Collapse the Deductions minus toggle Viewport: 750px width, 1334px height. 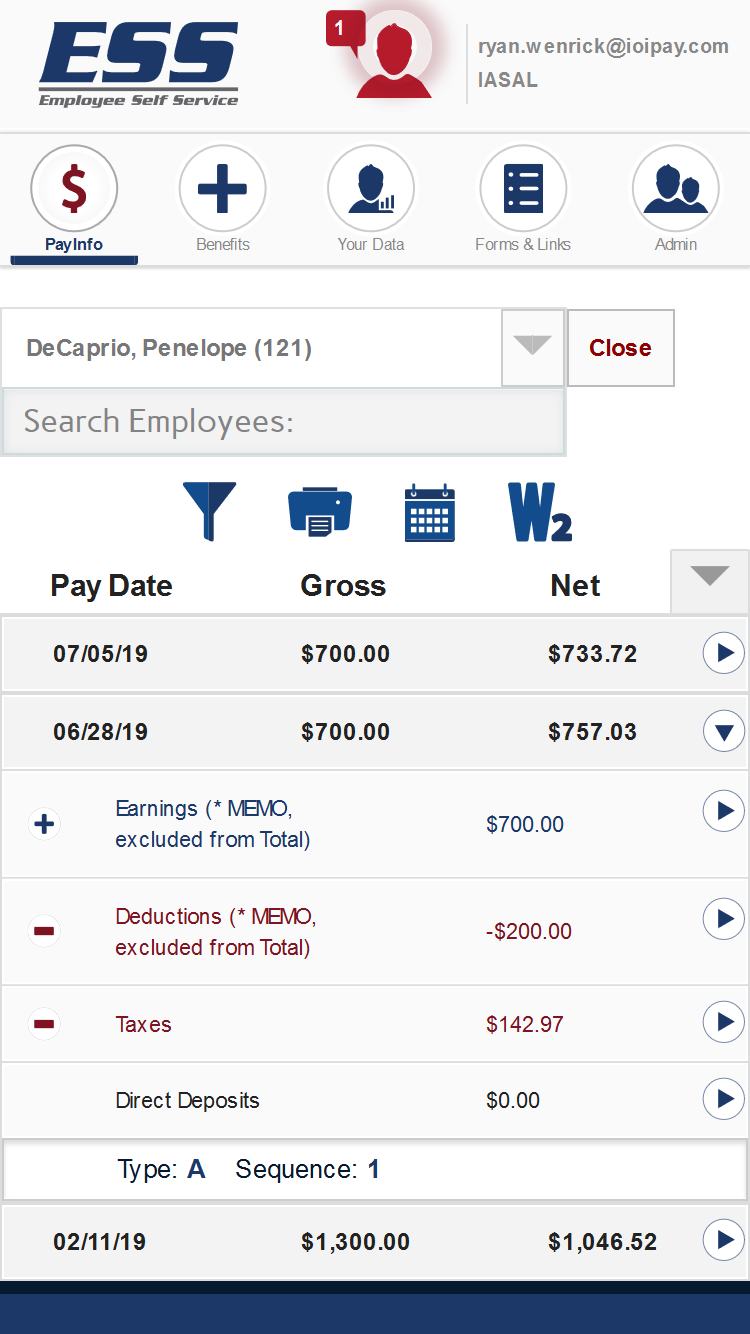(44, 931)
